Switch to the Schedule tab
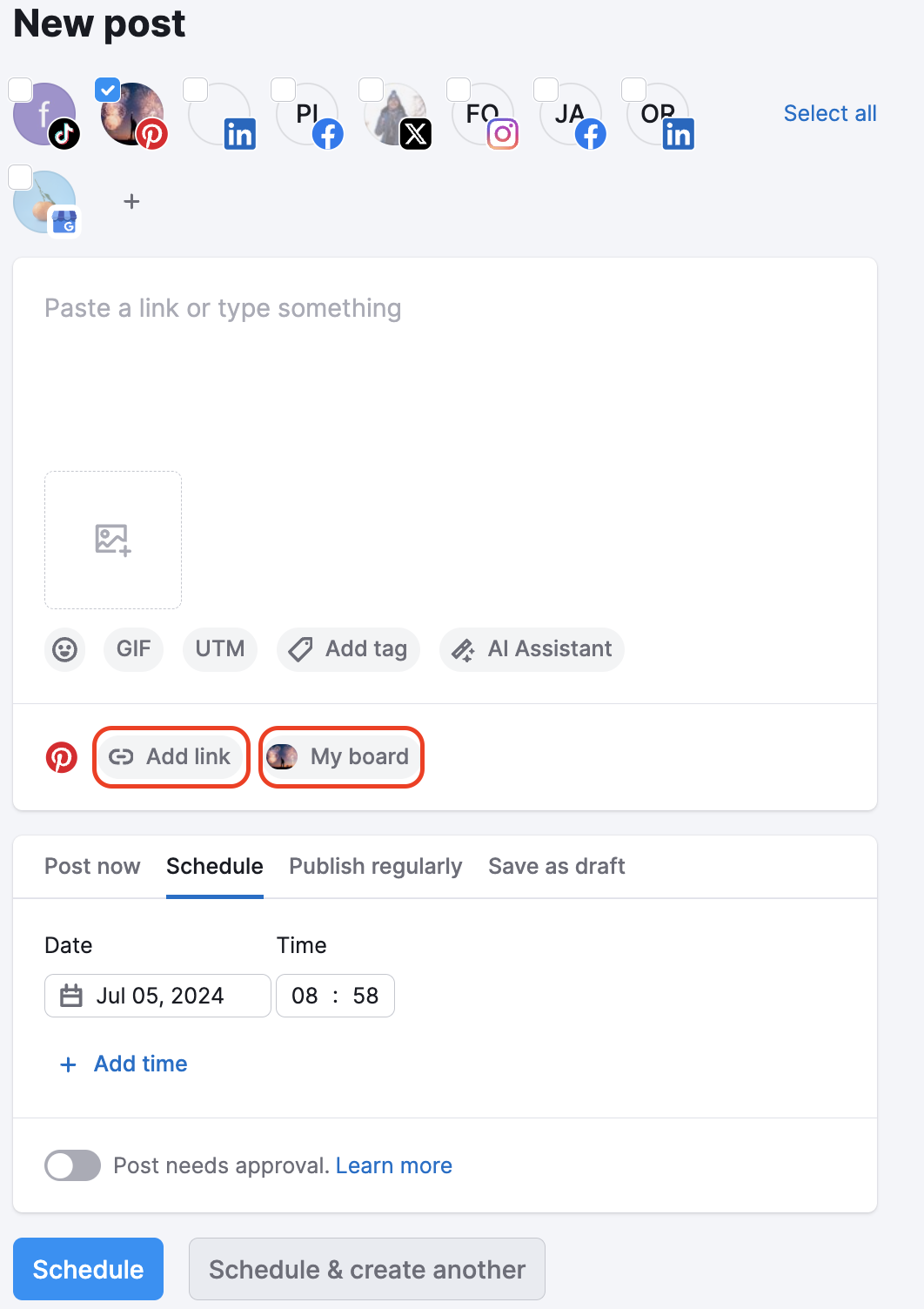The width and height of the screenshot is (924, 1309). (x=215, y=866)
